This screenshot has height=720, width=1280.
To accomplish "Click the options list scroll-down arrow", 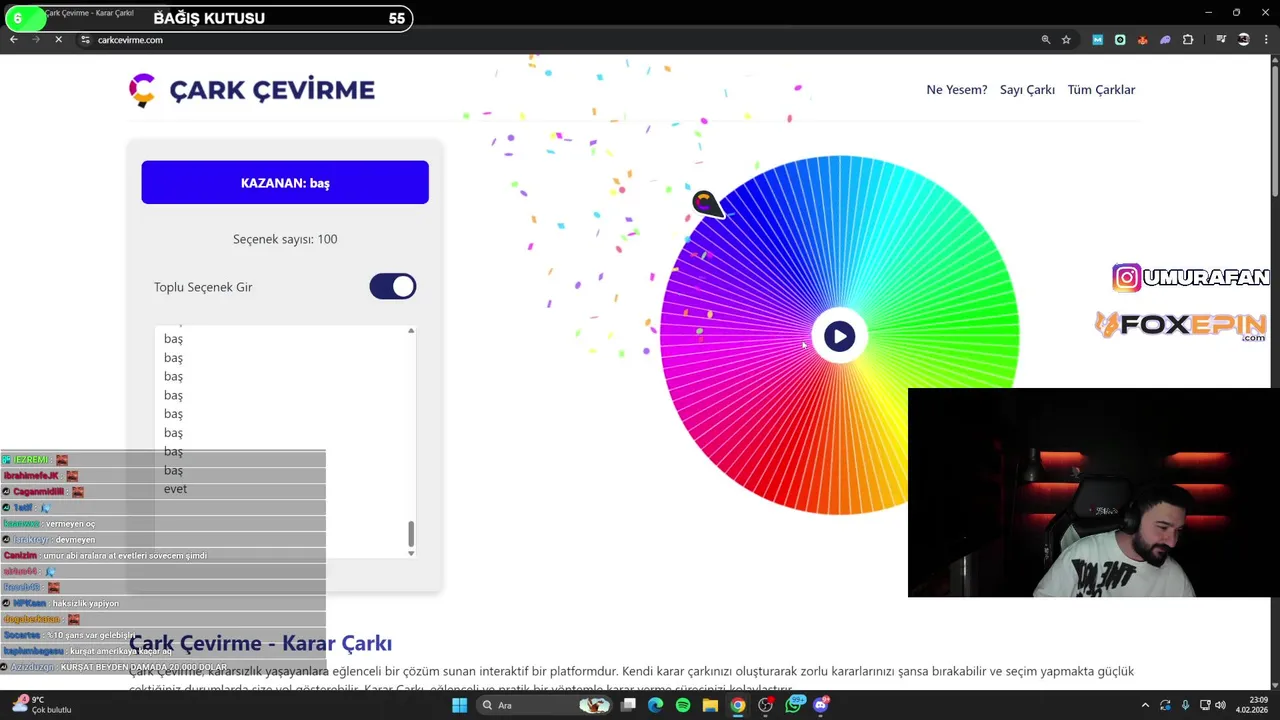I will (411, 553).
